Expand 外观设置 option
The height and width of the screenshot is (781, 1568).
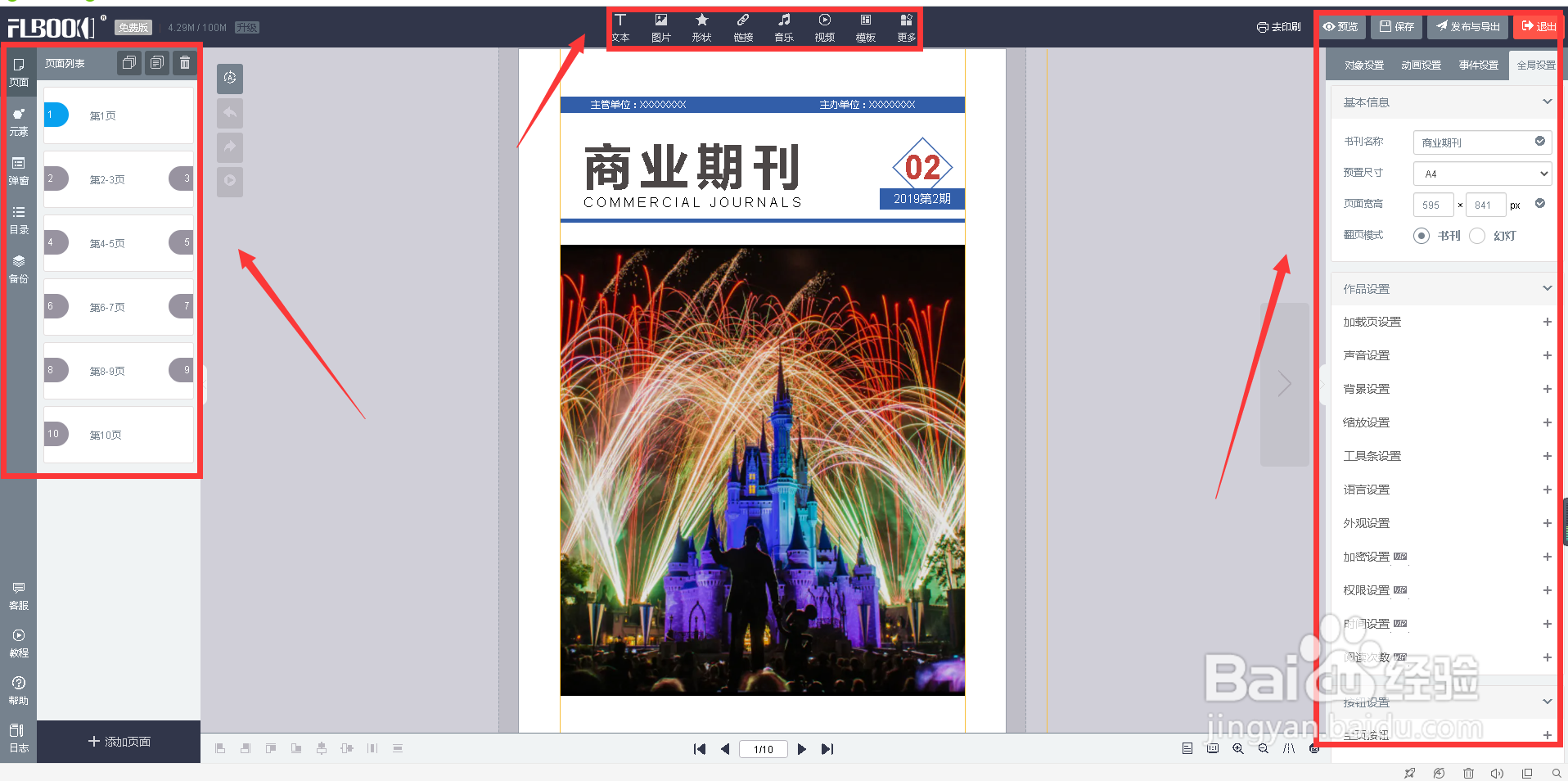click(x=1547, y=523)
